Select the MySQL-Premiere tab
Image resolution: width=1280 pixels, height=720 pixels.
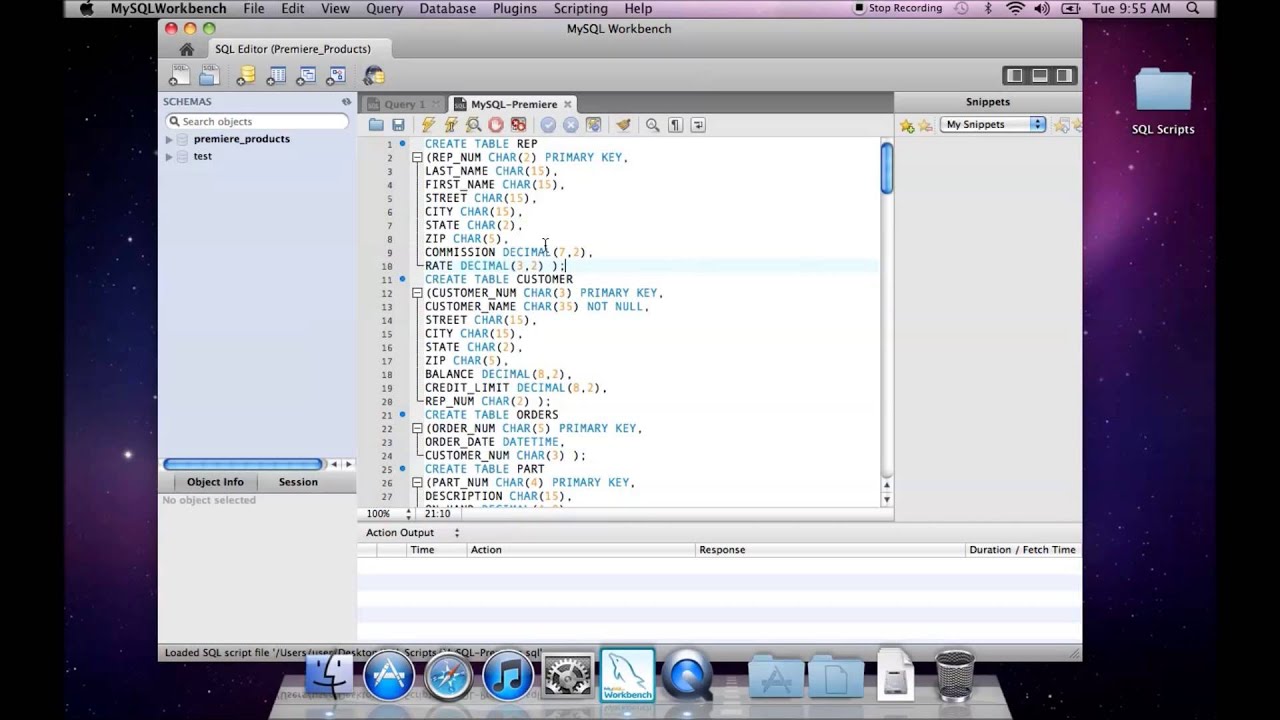[x=513, y=104]
